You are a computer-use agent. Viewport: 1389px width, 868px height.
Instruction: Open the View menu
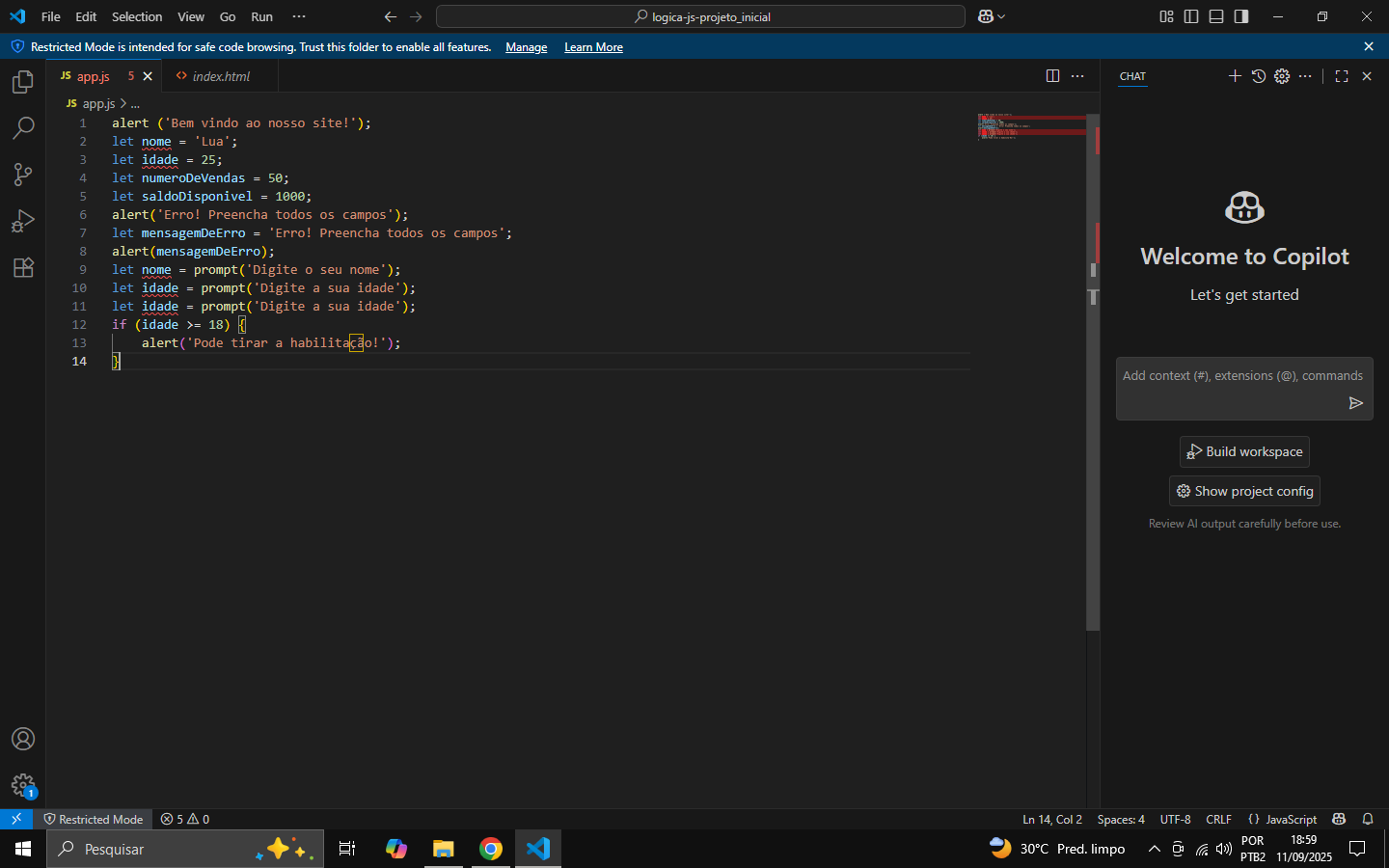[x=191, y=16]
